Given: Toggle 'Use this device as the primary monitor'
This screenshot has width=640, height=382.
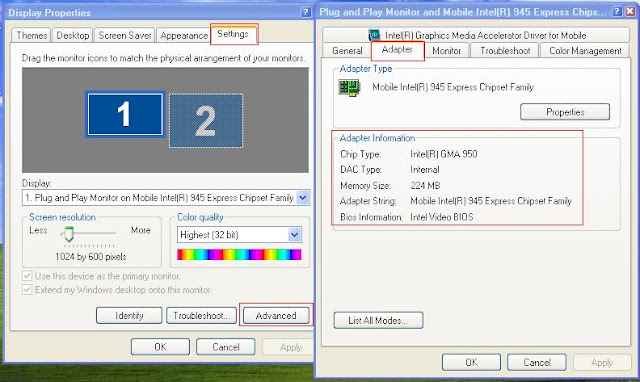Looking at the screenshot, I should [x=27, y=276].
